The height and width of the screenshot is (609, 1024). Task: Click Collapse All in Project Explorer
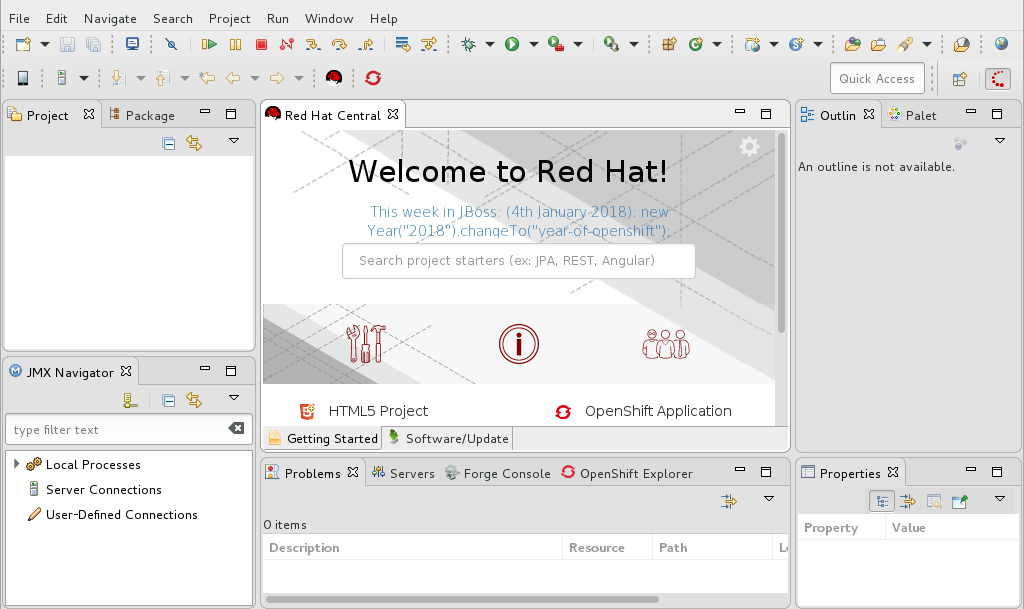(x=169, y=143)
